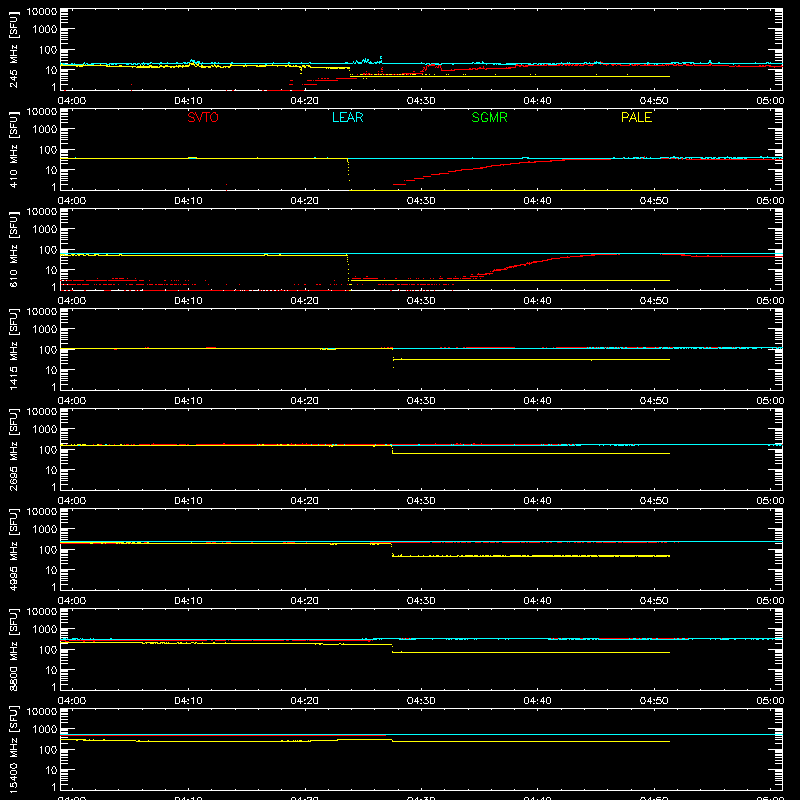
Task: Click the yellow PALE legend label
Action: click(x=636, y=118)
